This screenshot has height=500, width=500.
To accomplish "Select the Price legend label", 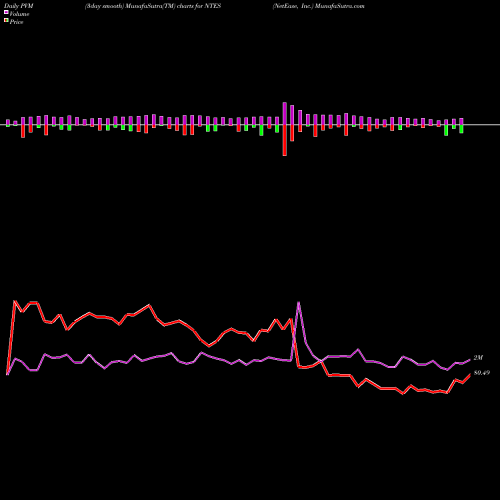I will 16,22.
